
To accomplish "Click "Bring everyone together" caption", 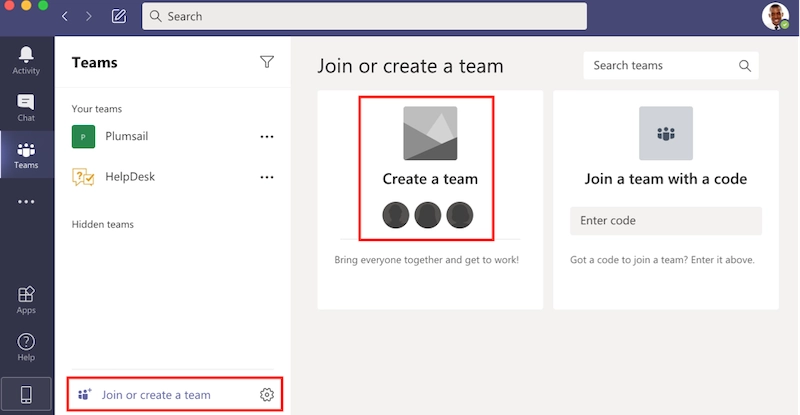I will (x=427, y=260).
